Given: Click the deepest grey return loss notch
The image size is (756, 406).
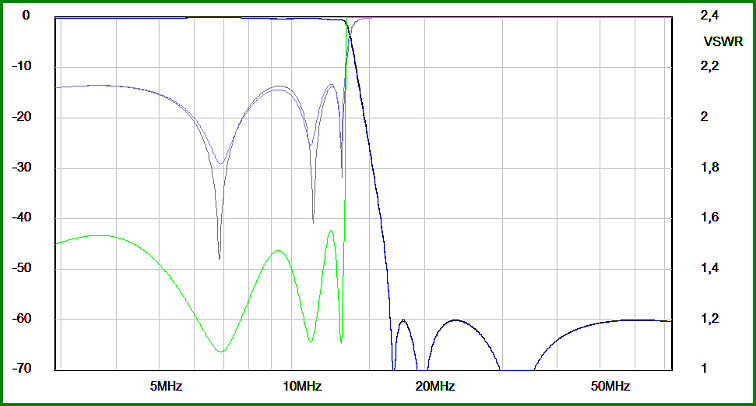Looking at the screenshot, I should pyautogui.click(x=219, y=258).
